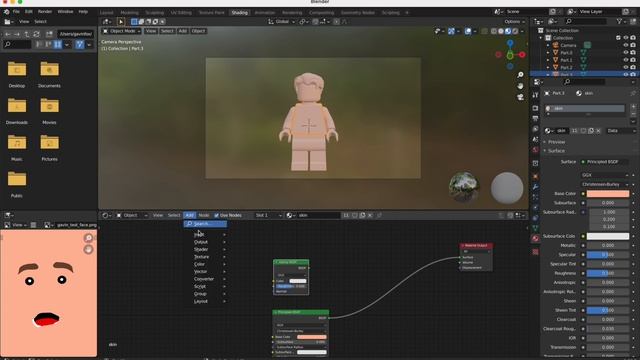
Task: Click the select box tool arrow icon
Action: pos(121,22)
